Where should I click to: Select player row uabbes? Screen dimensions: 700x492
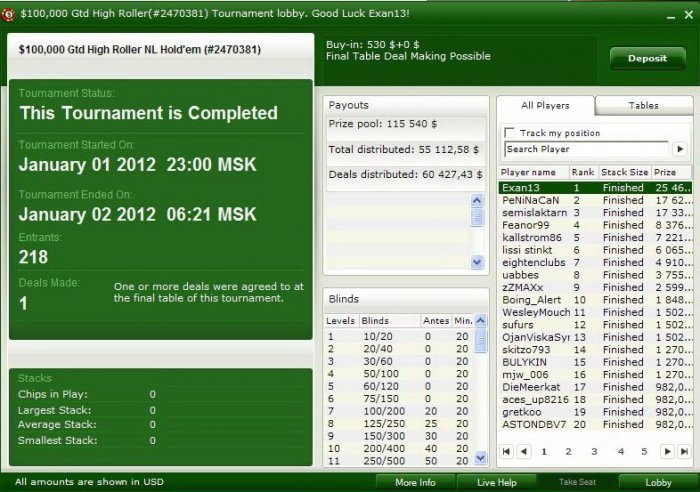click(595, 275)
